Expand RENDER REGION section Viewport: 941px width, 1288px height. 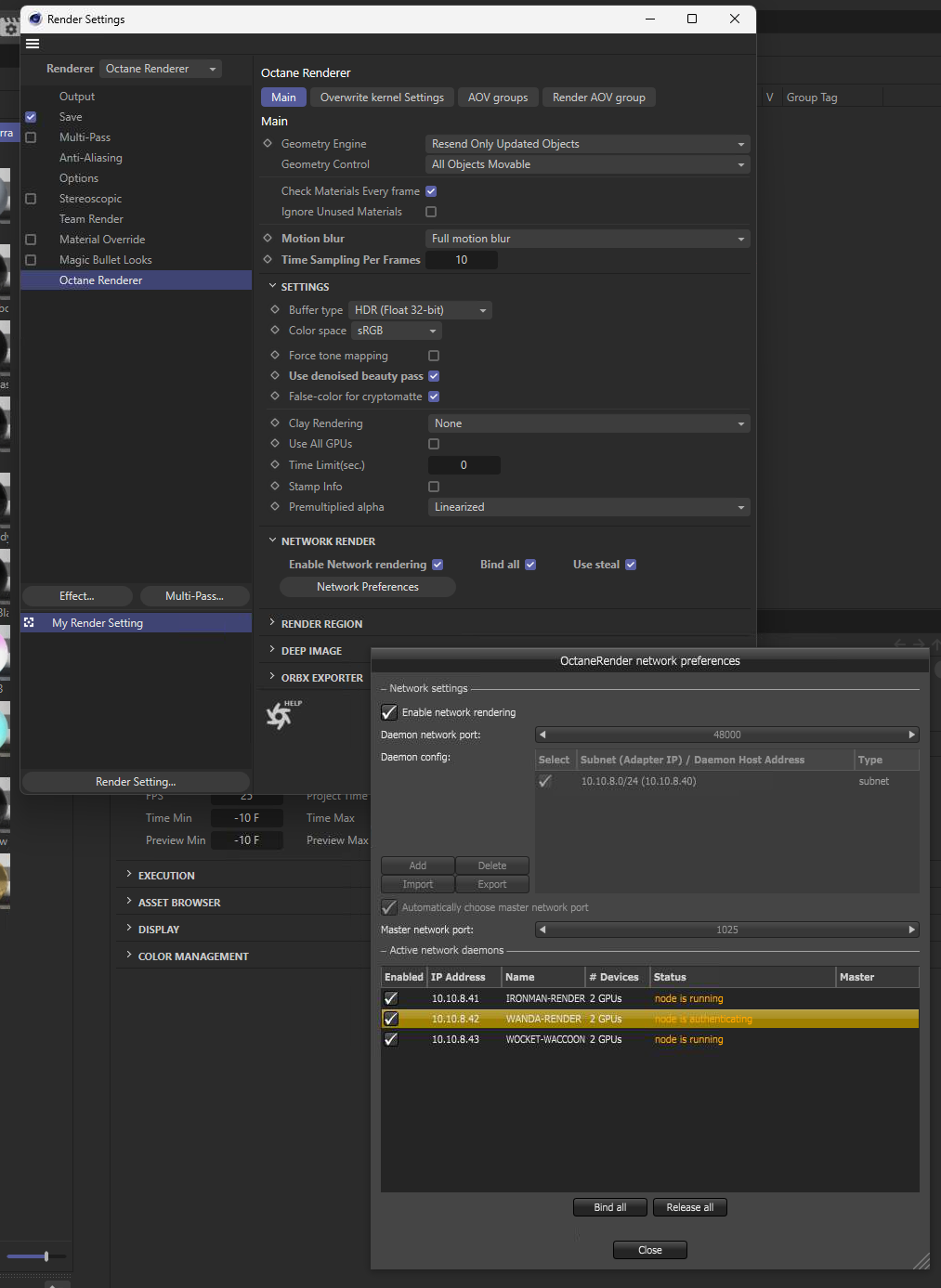[272, 623]
